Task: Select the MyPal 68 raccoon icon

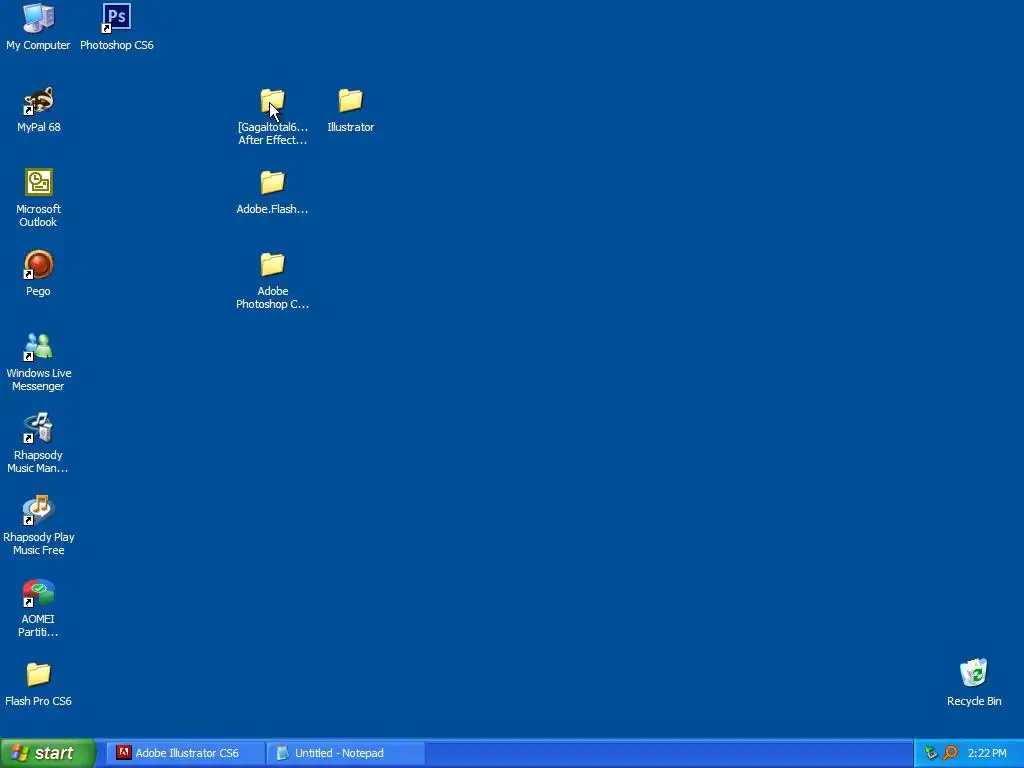Action: click(39, 101)
